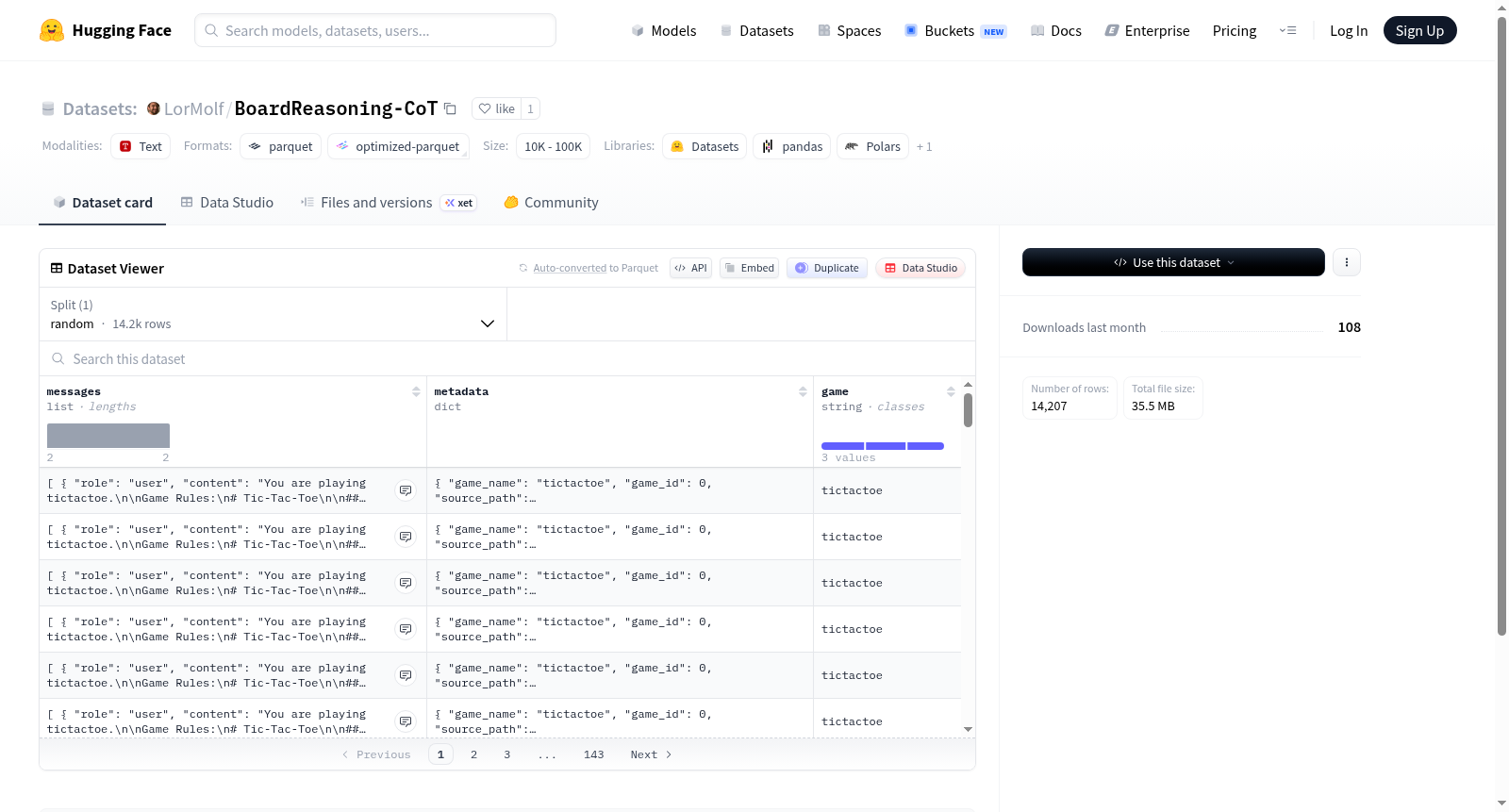The width and height of the screenshot is (1509, 812).
Task: Click the Text modality tag
Action: tap(141, 146)
